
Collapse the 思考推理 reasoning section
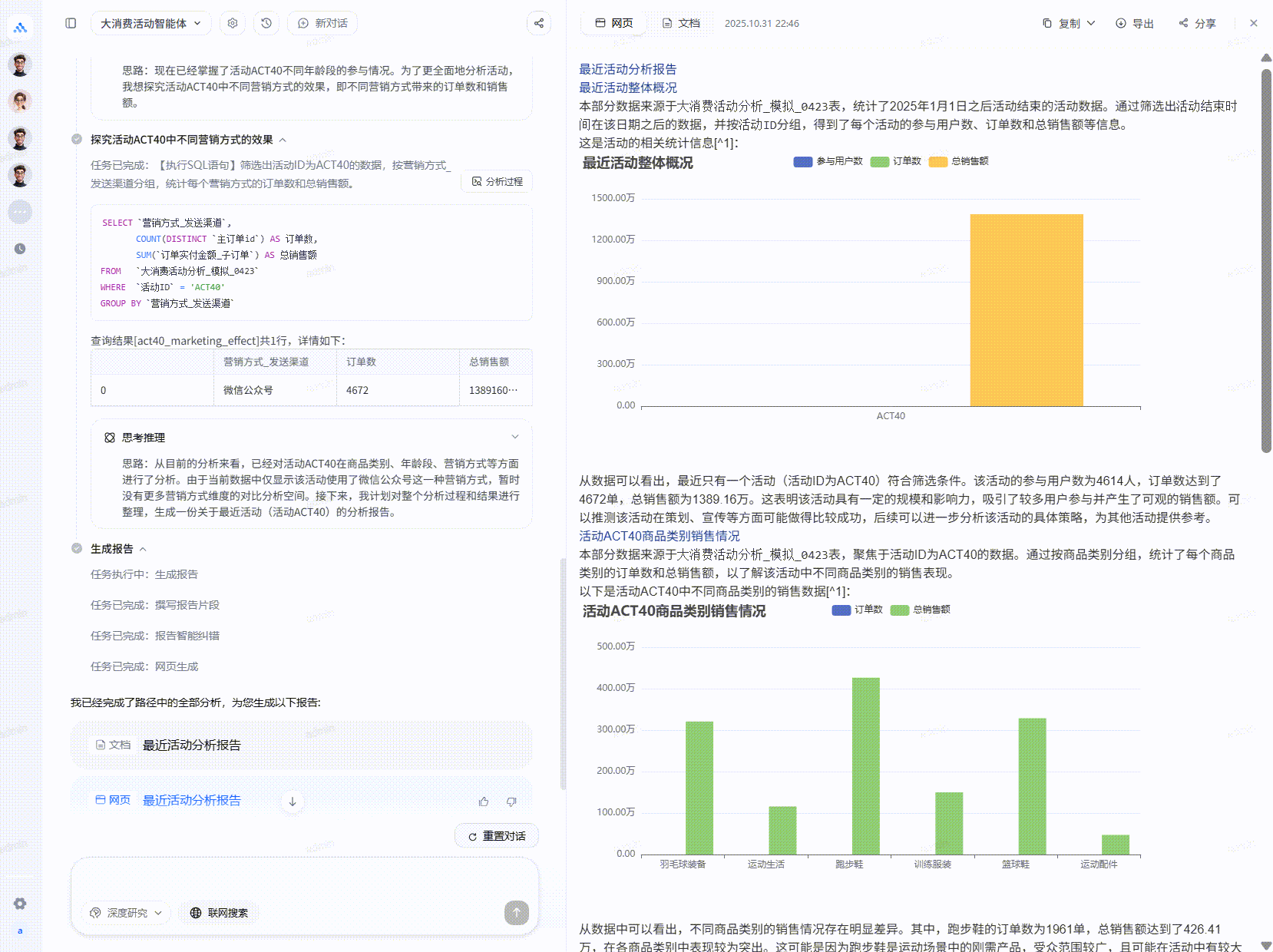click(514, 437)
